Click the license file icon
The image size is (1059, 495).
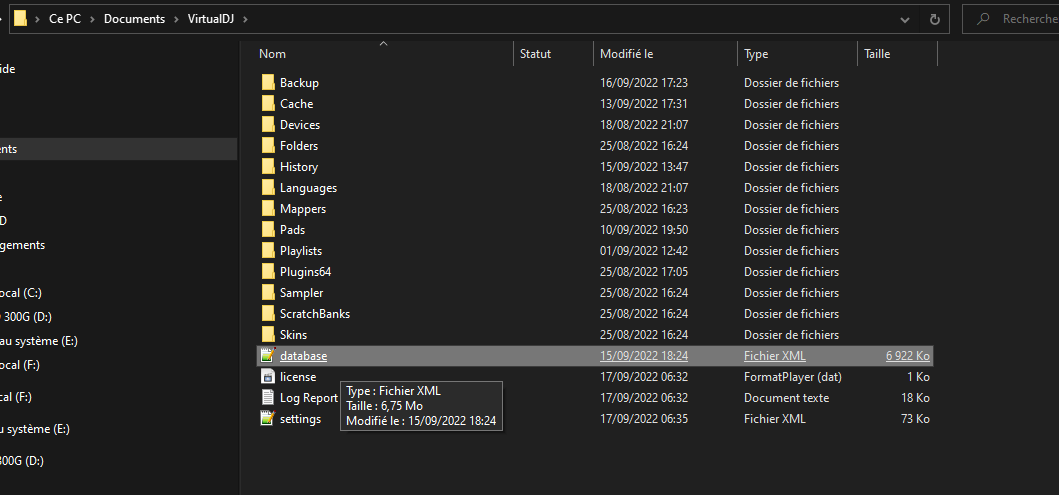tap(268, 376)
